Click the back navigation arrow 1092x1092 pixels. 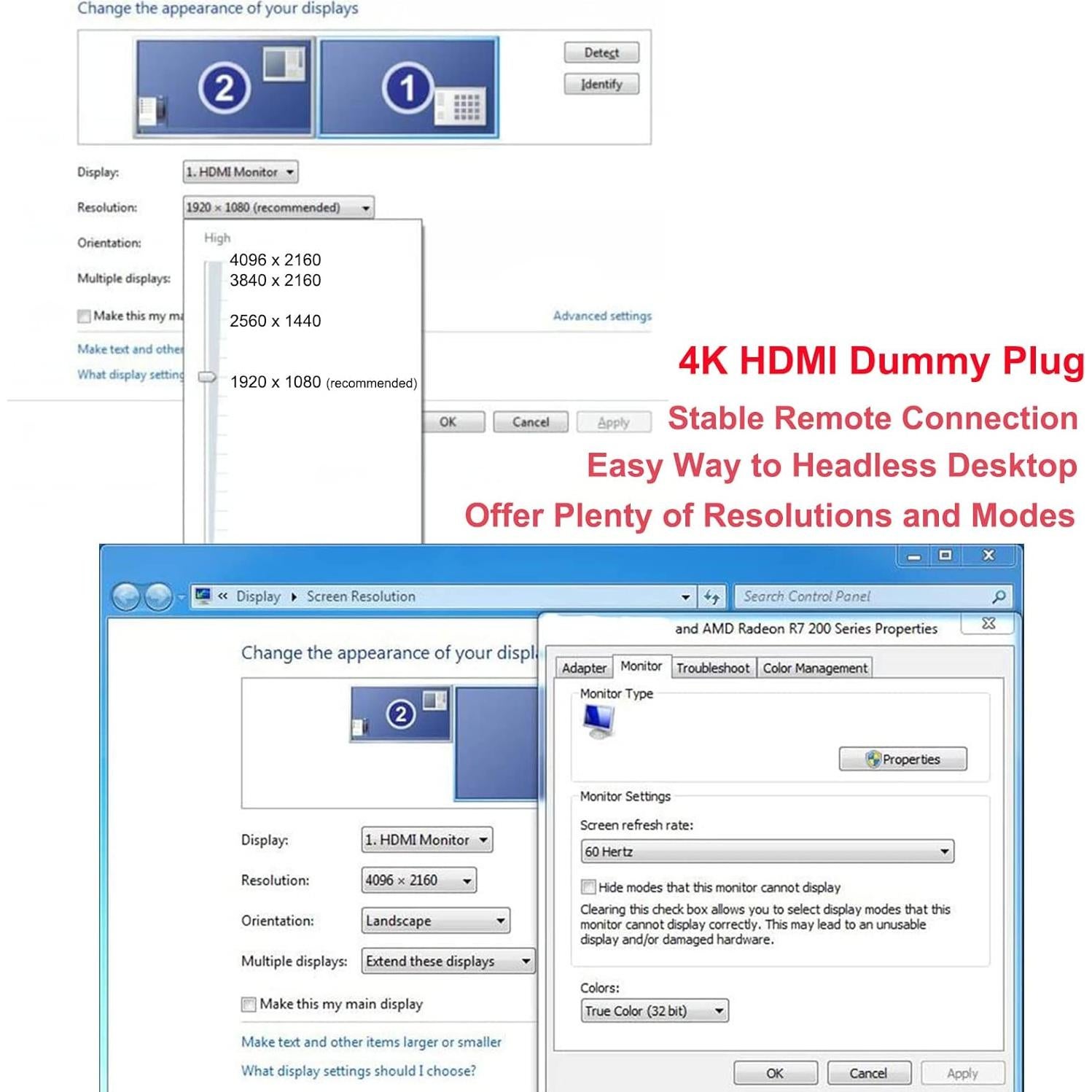click(x=125, y=596)
